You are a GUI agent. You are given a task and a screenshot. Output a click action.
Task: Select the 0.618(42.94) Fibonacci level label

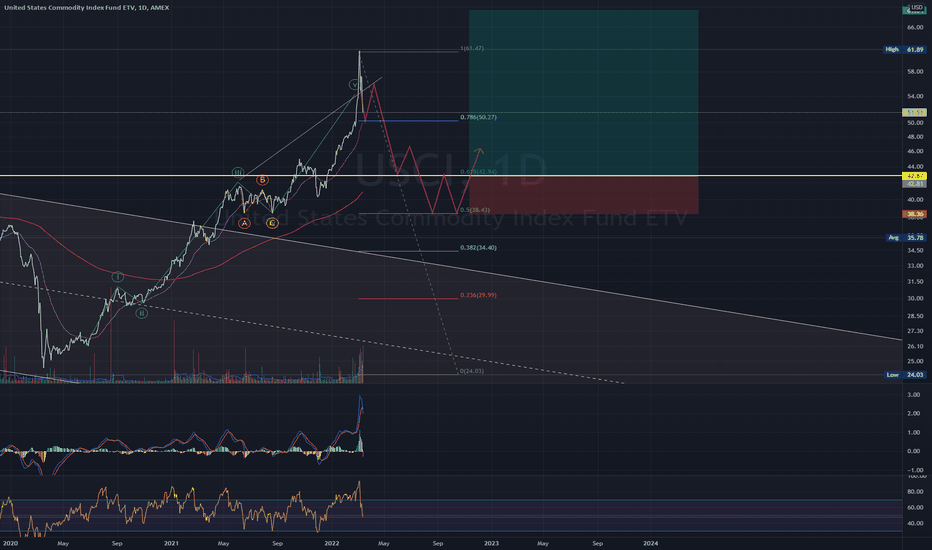coord(478,171)
